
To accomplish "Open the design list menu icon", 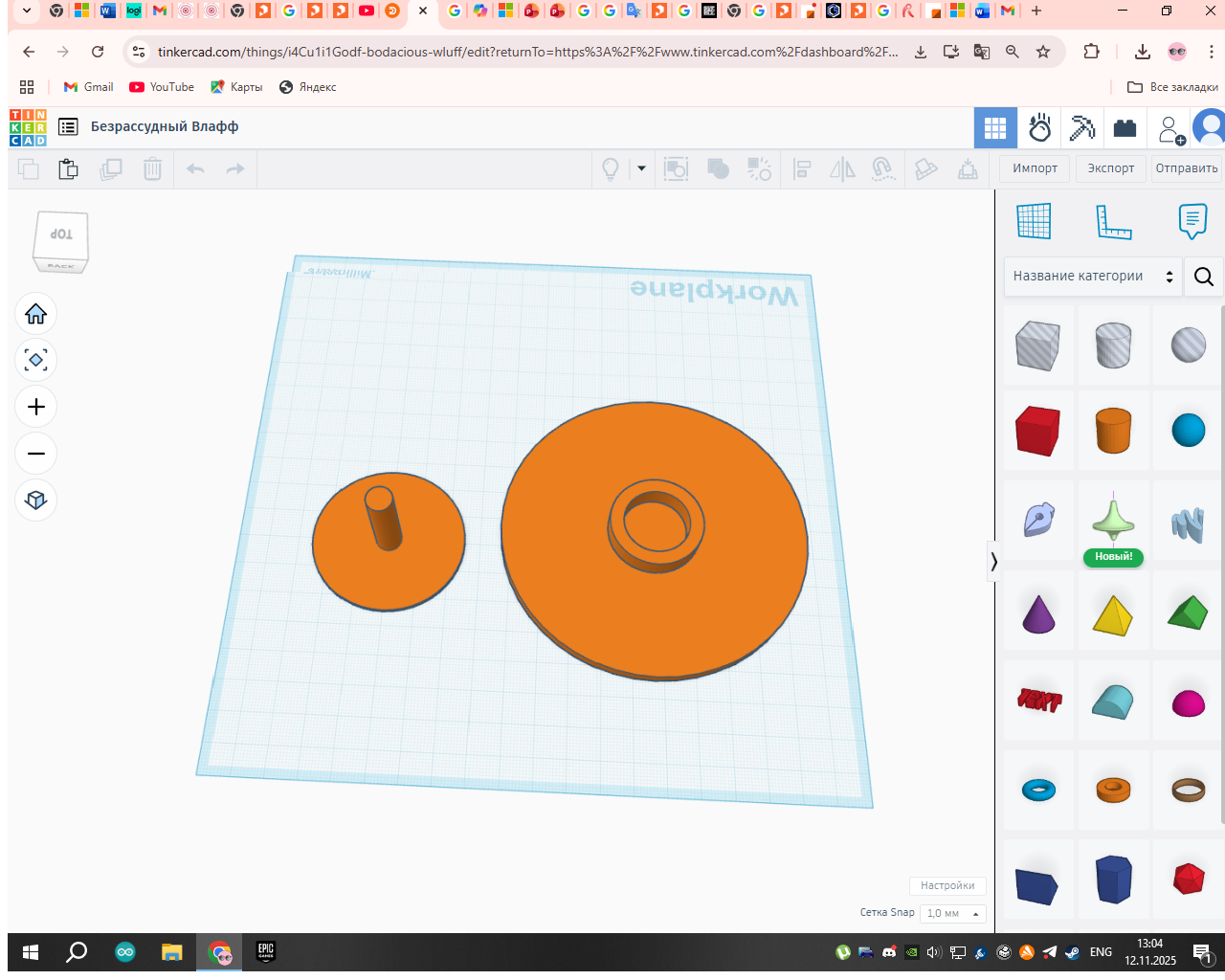I will coord(68,126).
